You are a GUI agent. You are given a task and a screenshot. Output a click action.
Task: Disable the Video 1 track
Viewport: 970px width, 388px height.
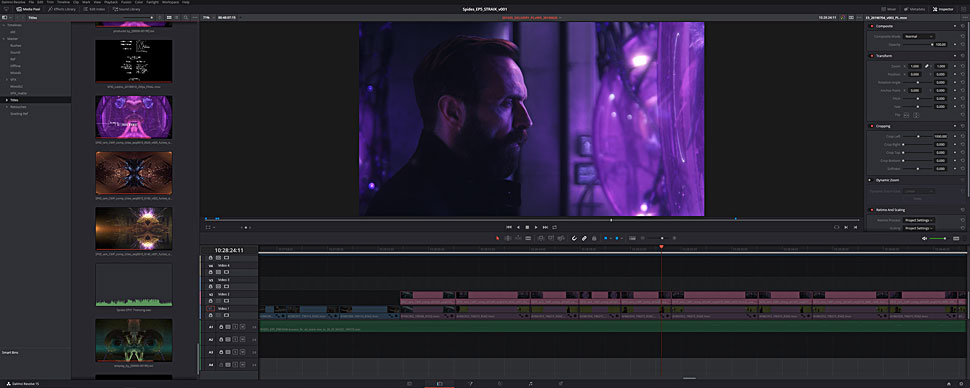click(x=226, y=315)
